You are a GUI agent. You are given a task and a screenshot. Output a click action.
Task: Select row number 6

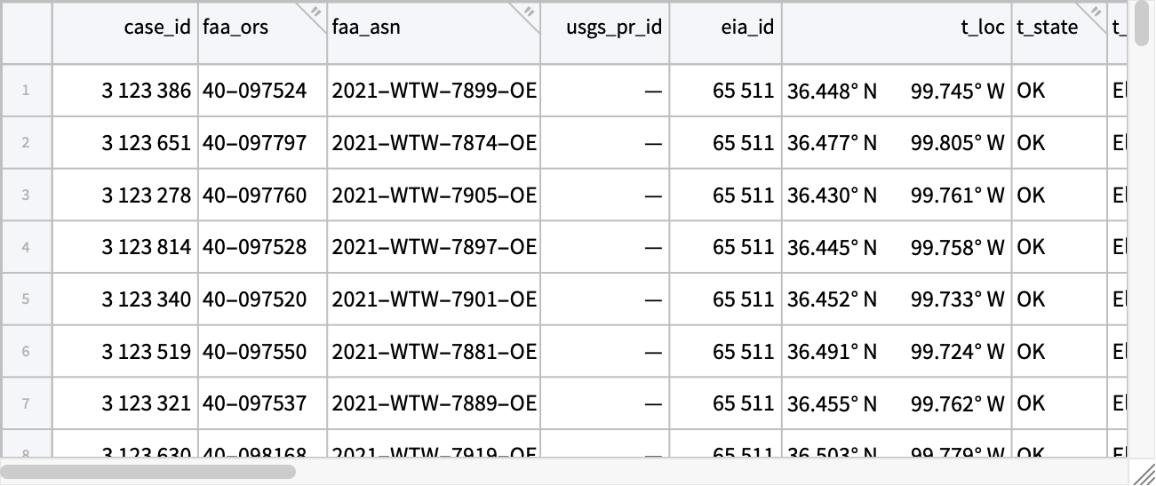[26, 352]
